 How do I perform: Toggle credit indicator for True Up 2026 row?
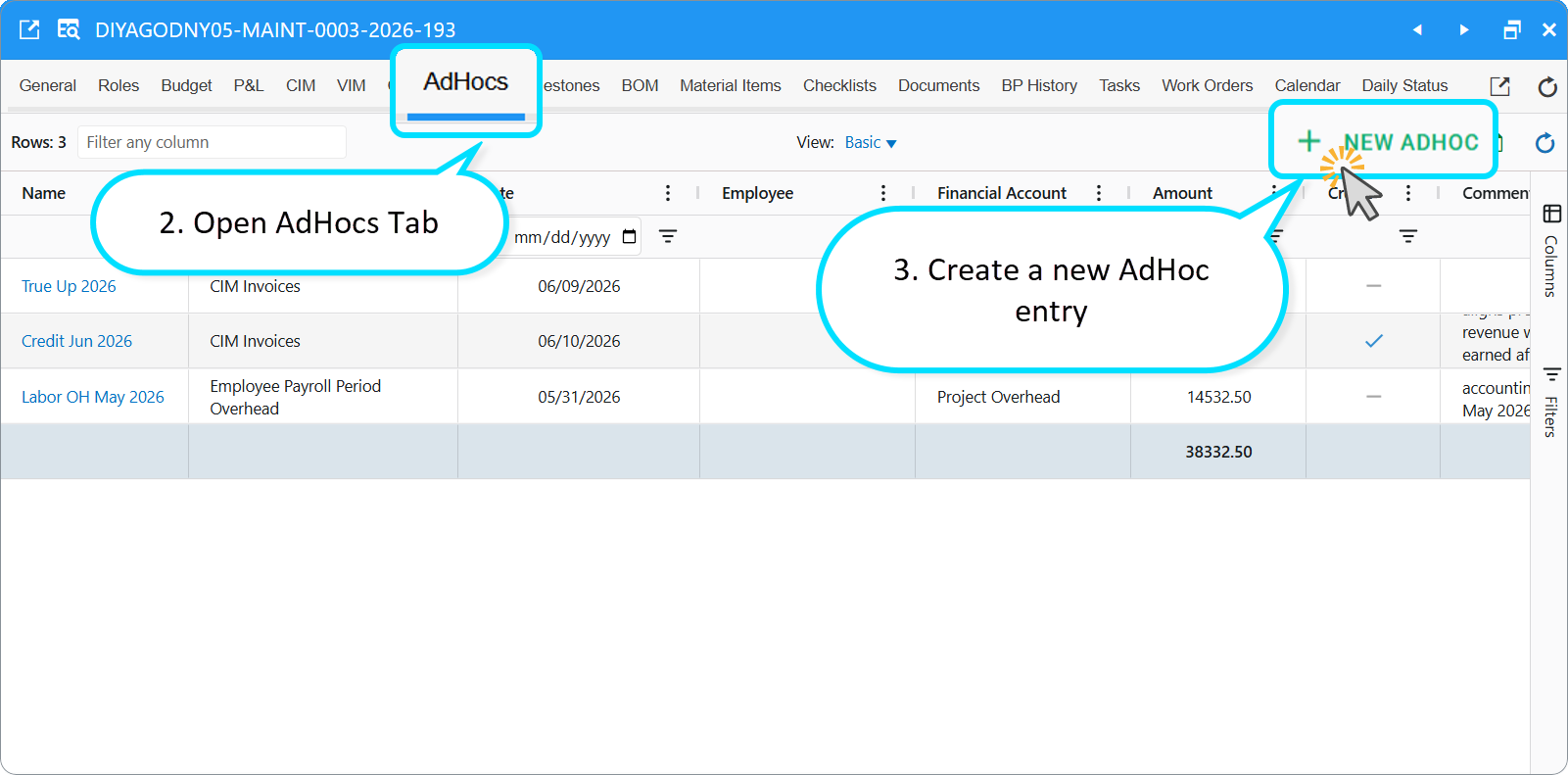(1374, 286)
